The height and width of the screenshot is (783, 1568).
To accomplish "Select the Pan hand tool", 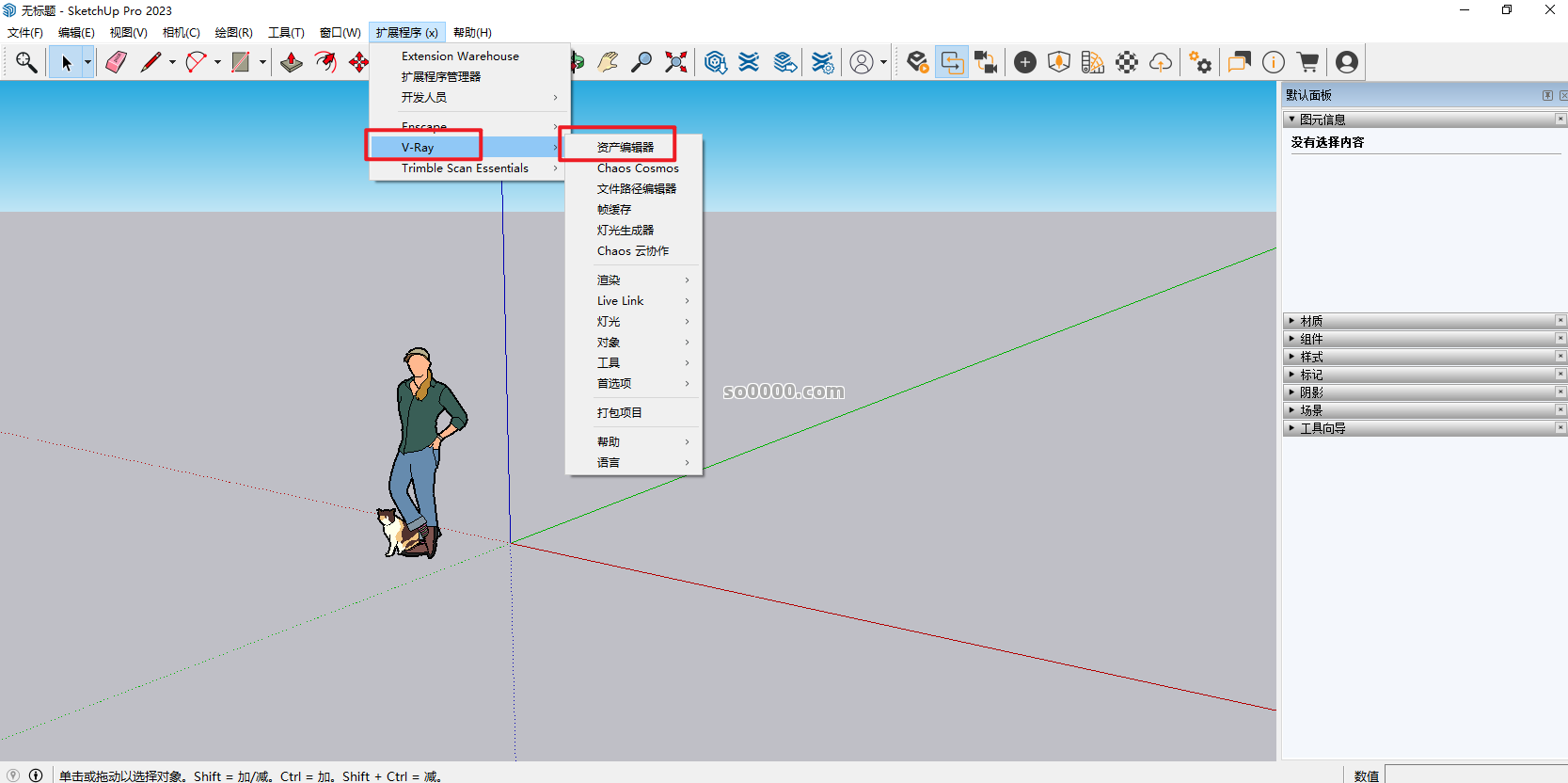I will click(x=608, y=62).
